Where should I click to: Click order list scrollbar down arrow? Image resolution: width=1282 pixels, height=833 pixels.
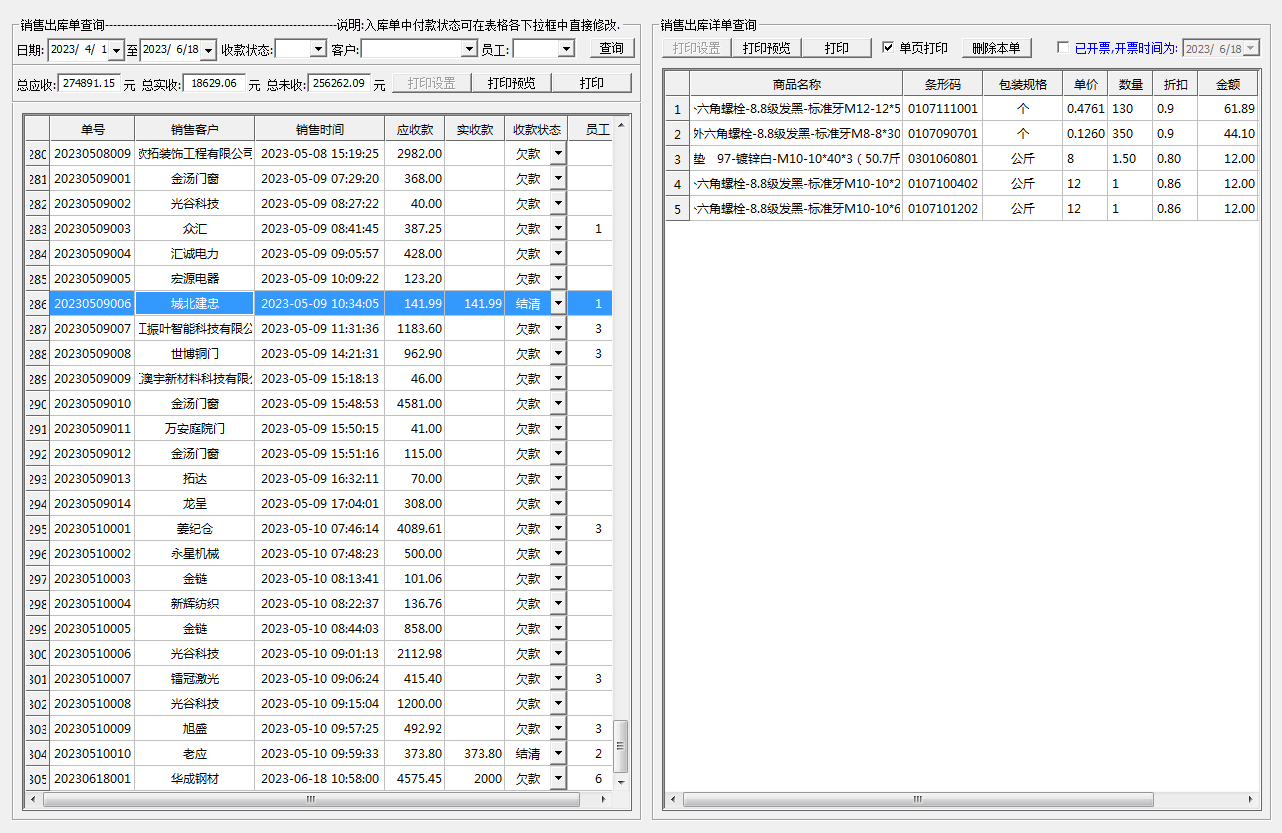coord(621,781)
